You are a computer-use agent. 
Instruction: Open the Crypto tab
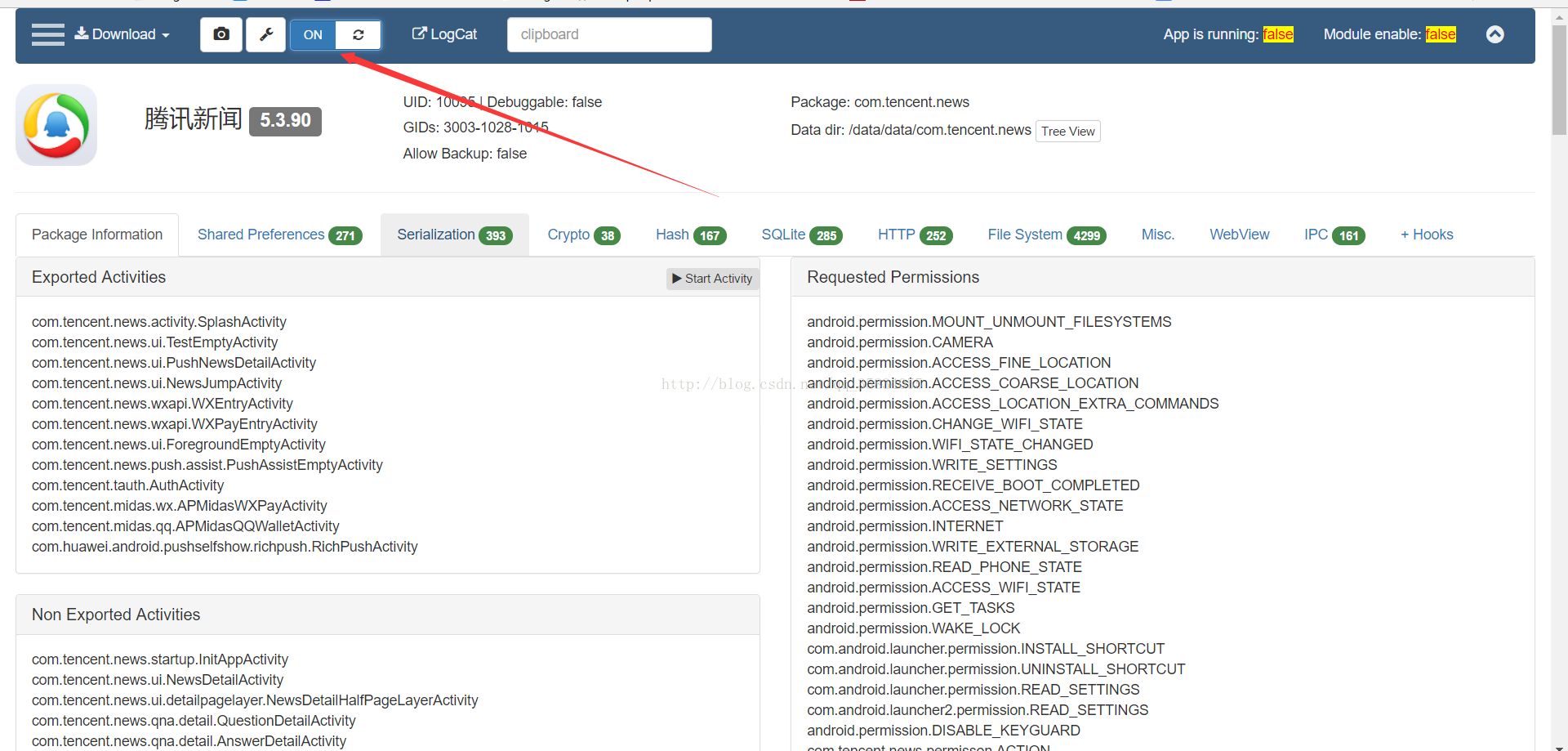coord(584,235)
